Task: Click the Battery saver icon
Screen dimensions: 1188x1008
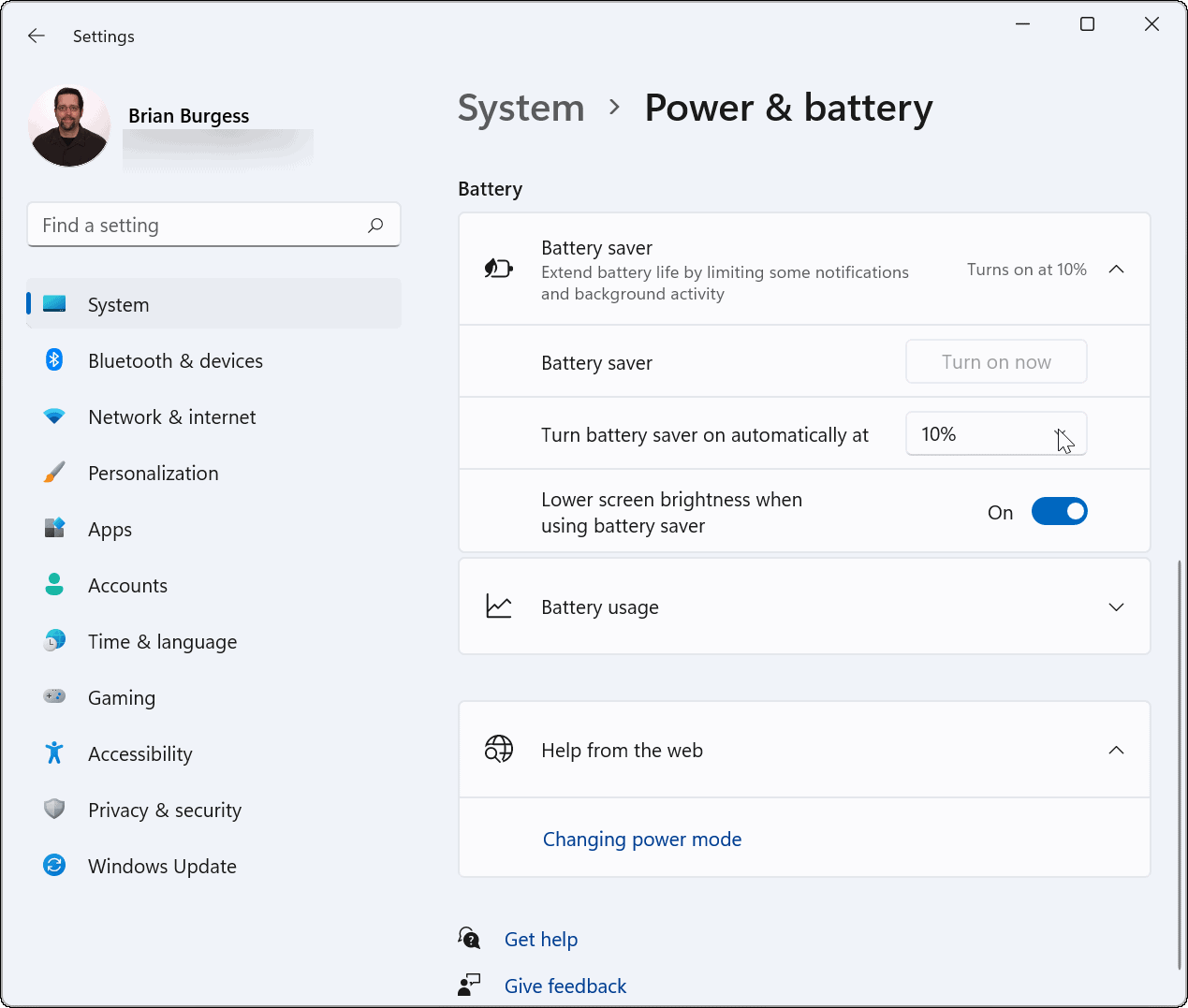Action: click(499, 268)
